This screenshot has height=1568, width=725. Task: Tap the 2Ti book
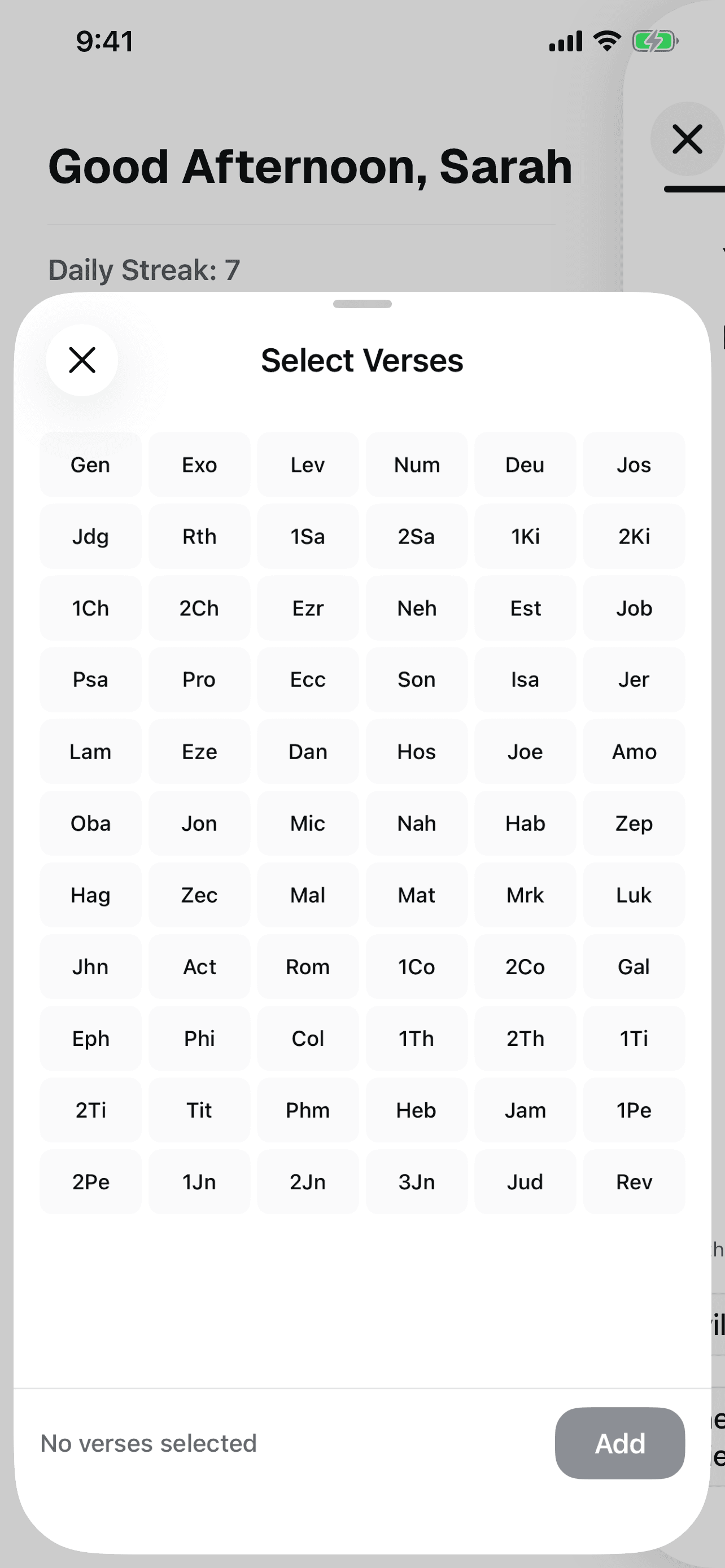coord(91,1110)
